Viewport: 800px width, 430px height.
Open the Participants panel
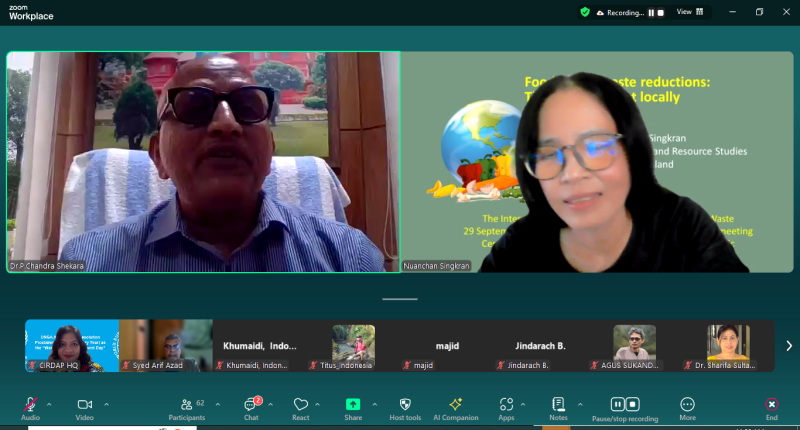click(186, 405)
